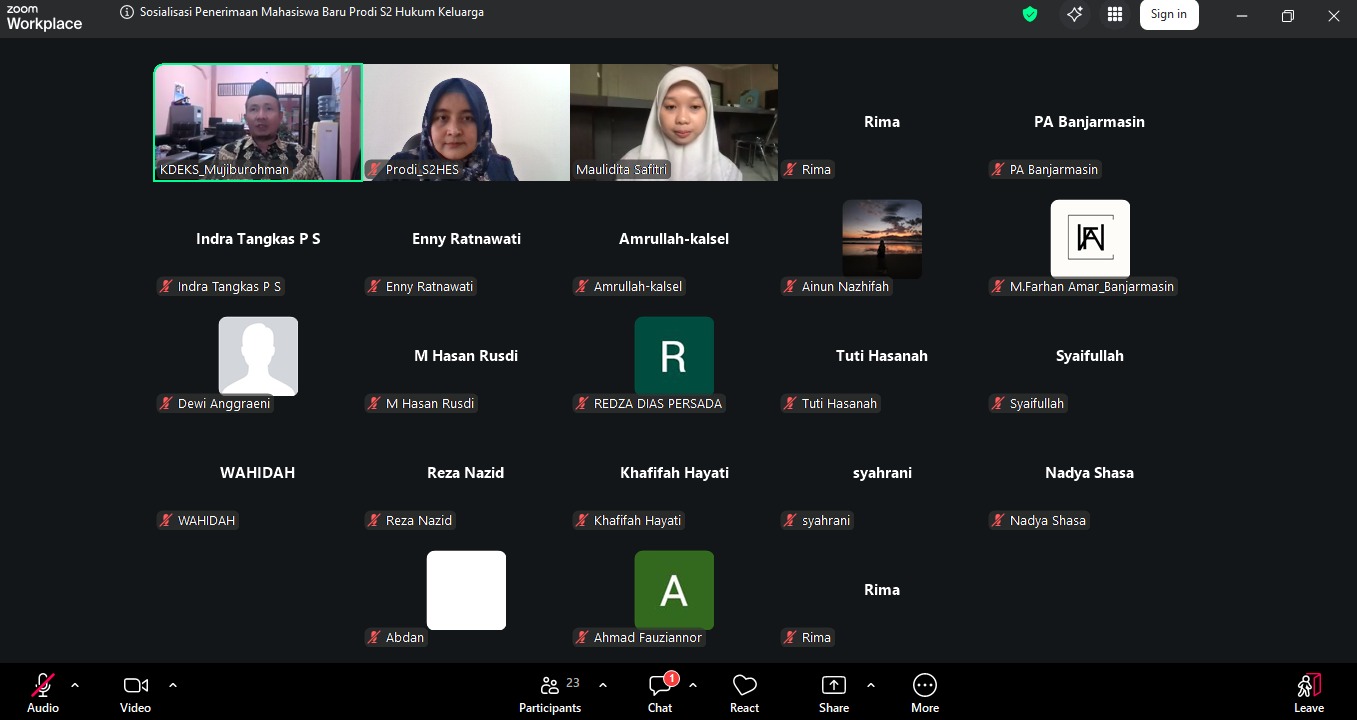Click the muted mic icon beside Abdan
1357x720 pixels.
(x=374, y=638)
